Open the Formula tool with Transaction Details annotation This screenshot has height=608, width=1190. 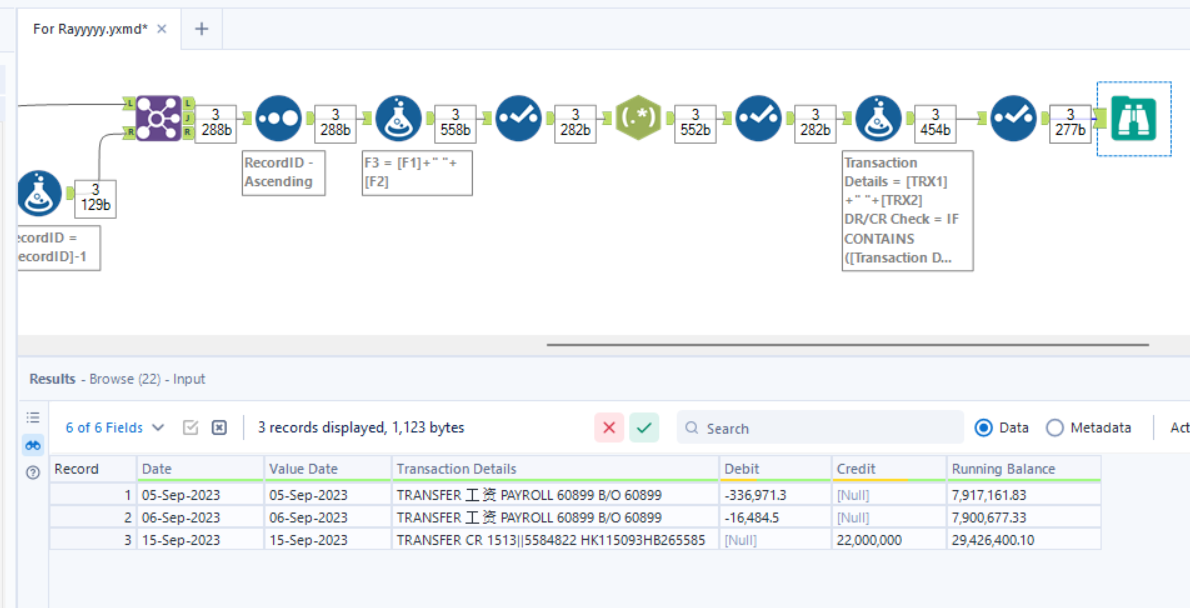[x=878, y=117]
